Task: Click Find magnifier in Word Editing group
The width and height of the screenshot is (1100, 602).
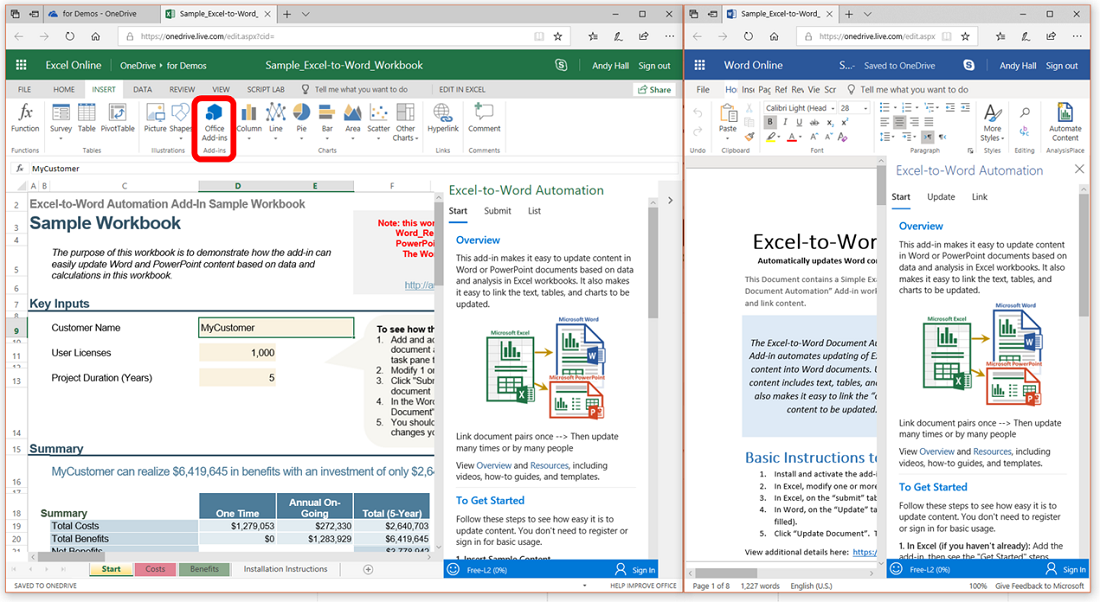Action: tap(1025, 112)
